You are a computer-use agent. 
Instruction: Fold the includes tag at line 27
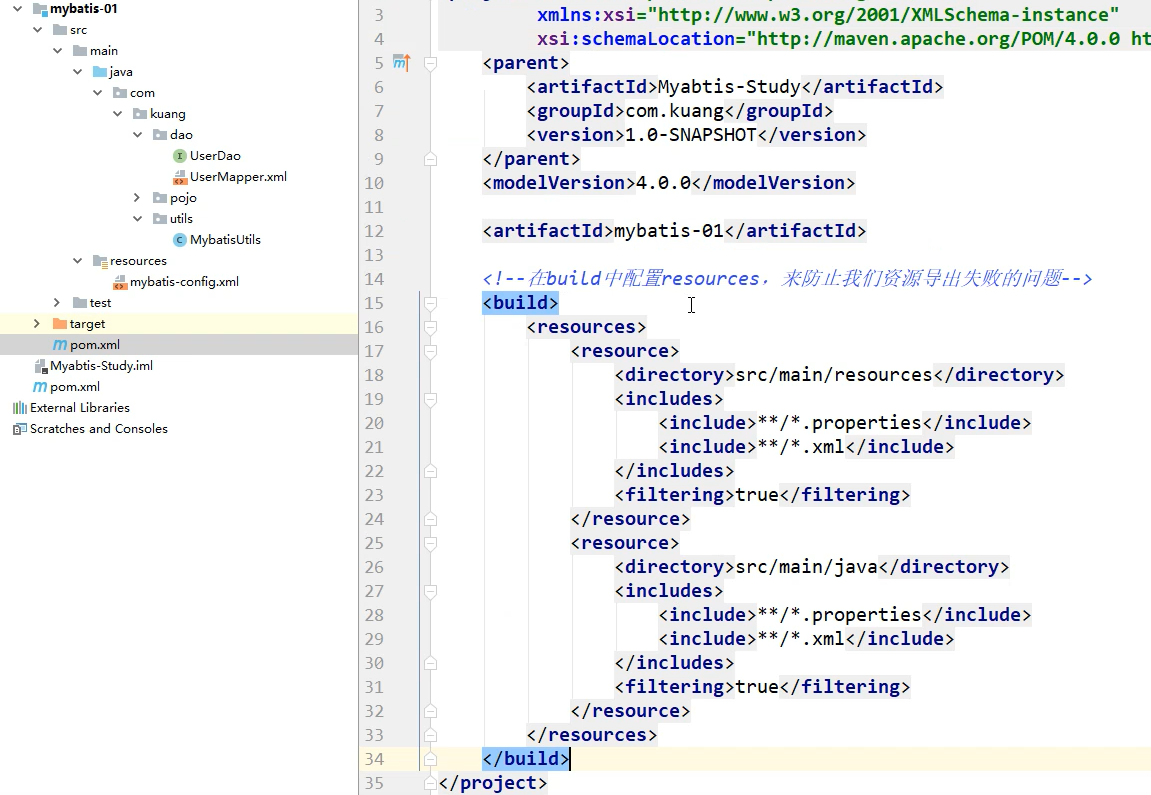point(431,591)
